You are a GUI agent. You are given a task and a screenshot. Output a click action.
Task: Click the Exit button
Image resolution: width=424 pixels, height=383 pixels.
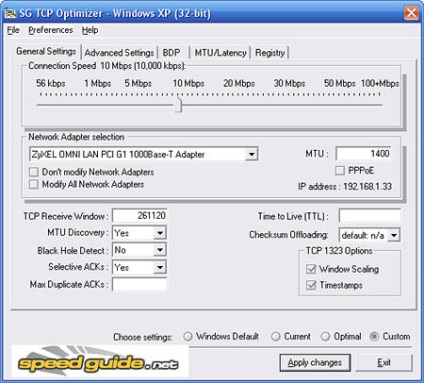point(384,363)
